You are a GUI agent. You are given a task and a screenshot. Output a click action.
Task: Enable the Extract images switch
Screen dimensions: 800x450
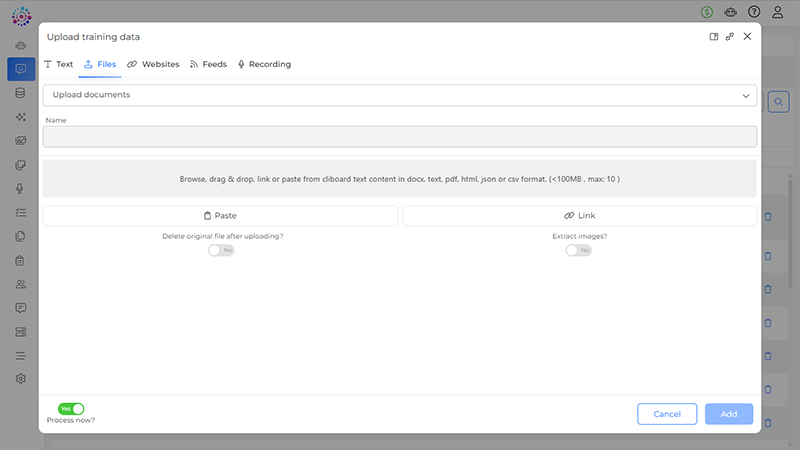[x=578, y=250]
